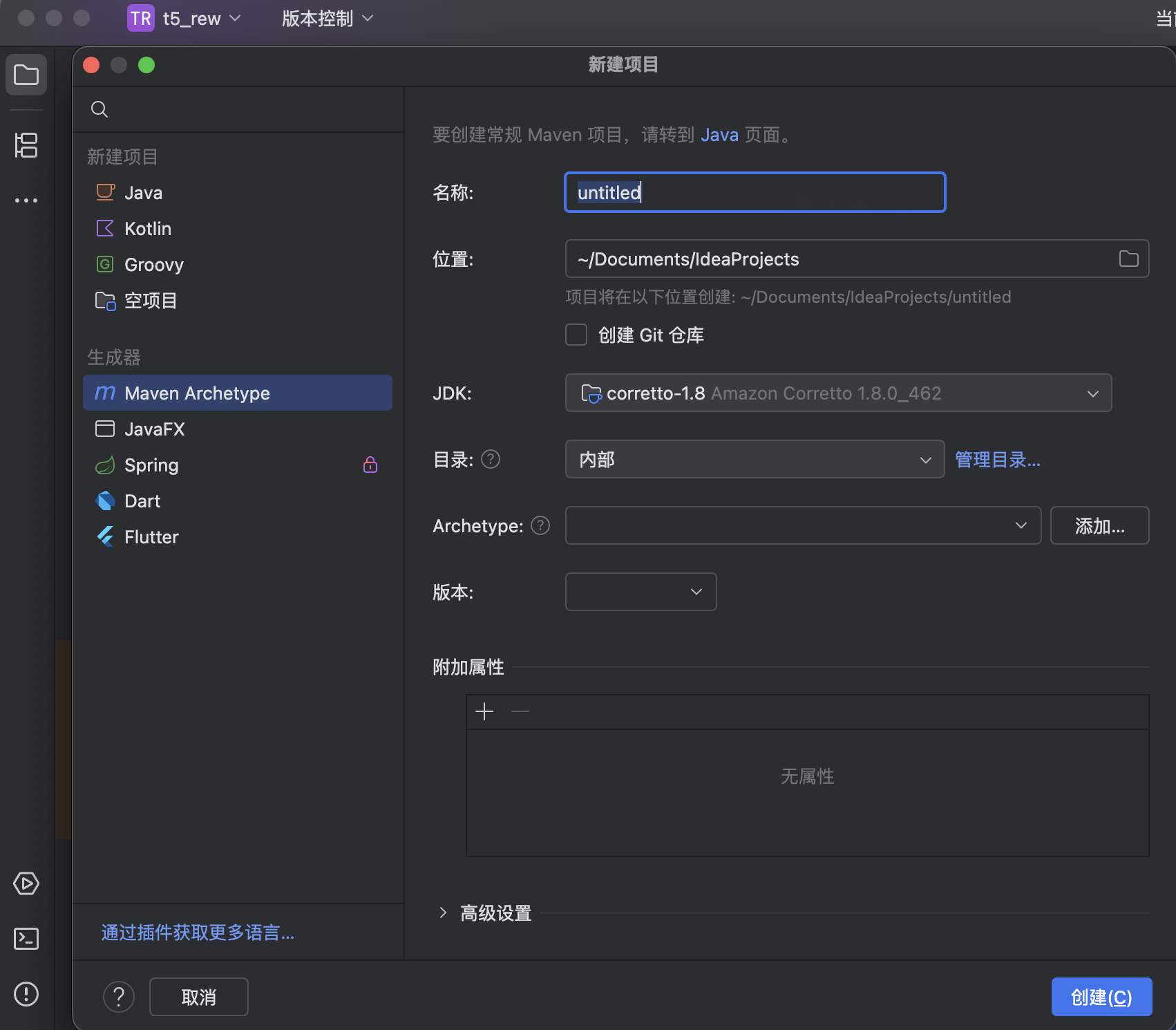
Task: Open the 版本 version dropdown
Action: tap(641, 592)
